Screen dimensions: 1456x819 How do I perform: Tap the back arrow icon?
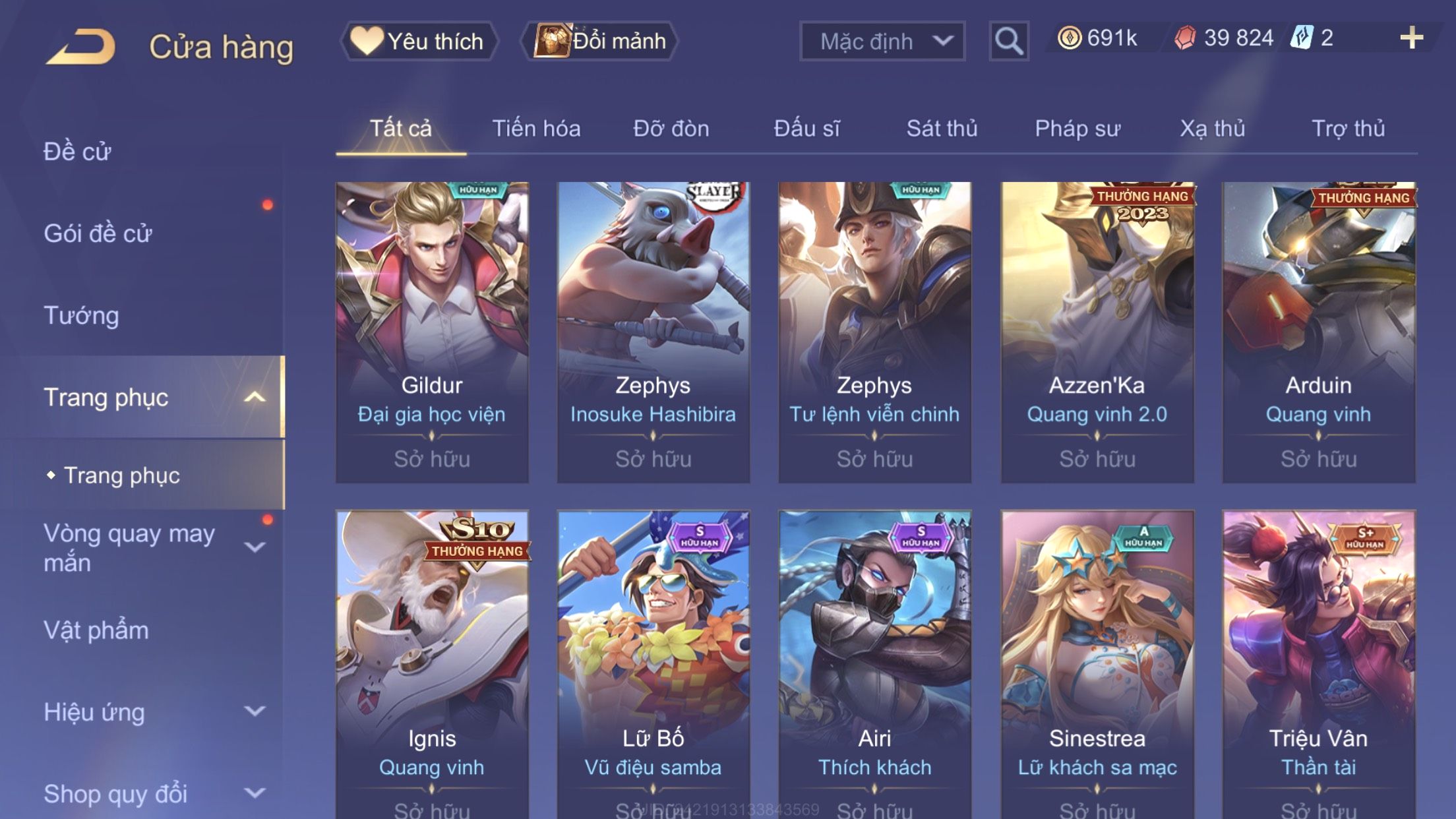click(81, 46)
